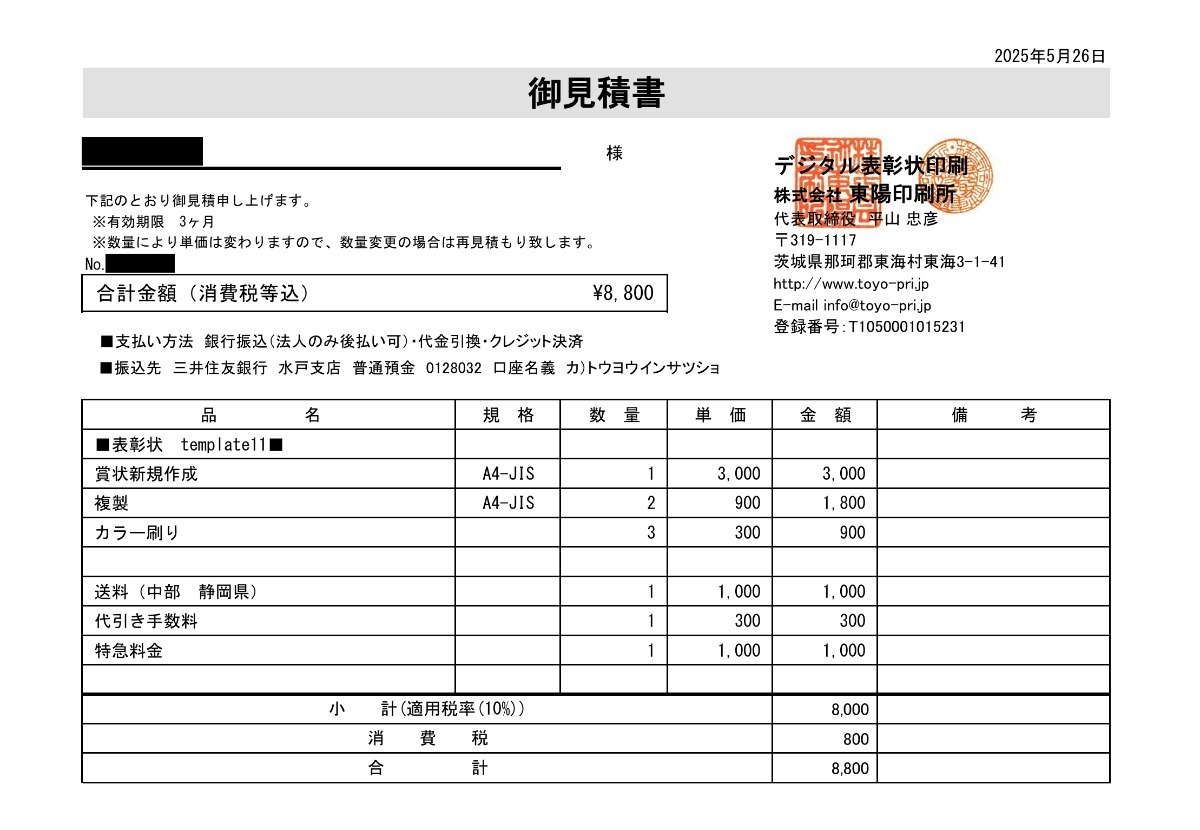Click the 金額 column header
This screenshot has width=1200, height=830.
click(825, 415)
